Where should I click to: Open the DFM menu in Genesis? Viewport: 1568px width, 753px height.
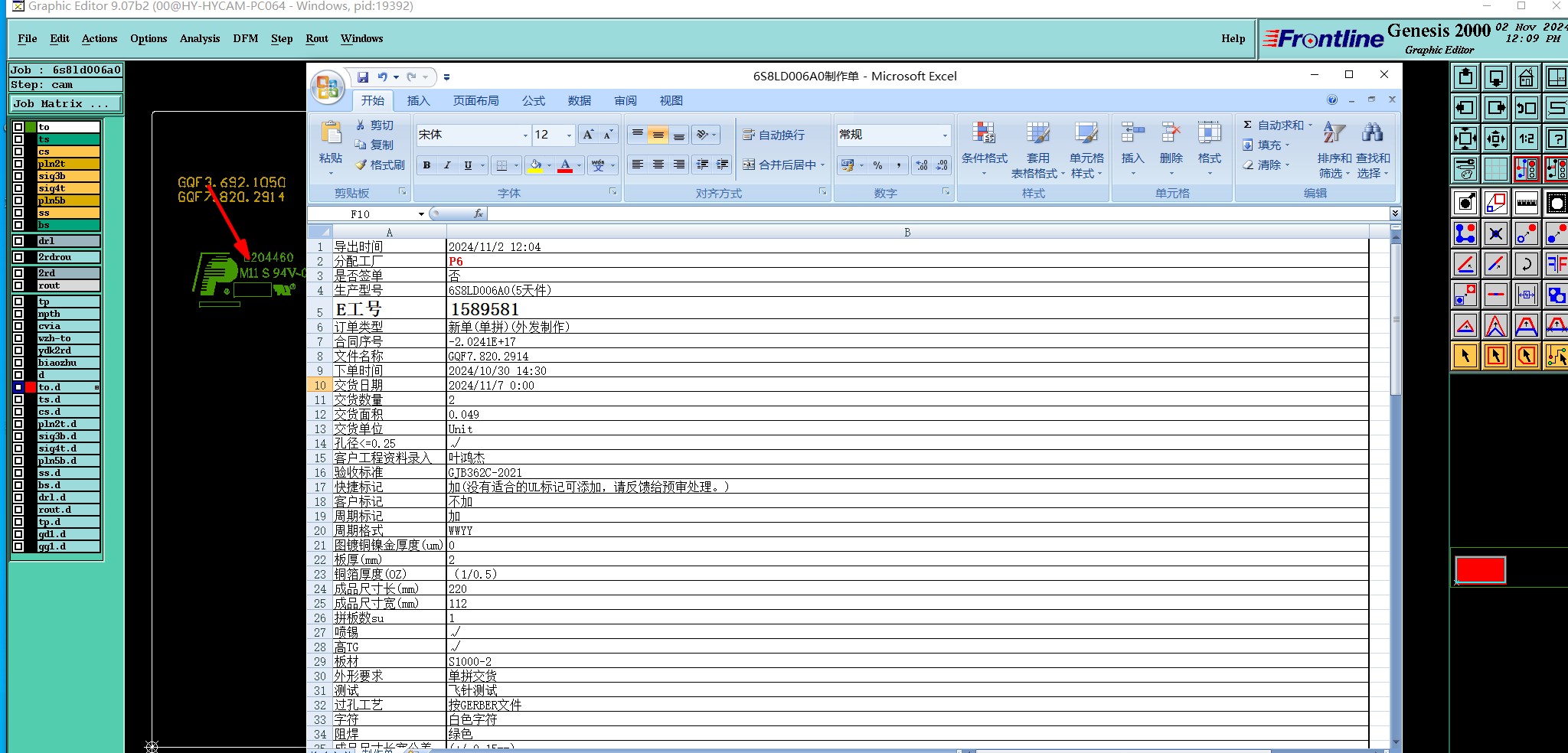tap(245, 38)
